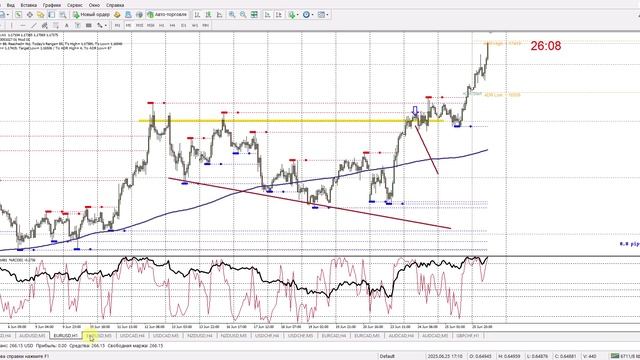Select the H4 timeframe
The width and height of the screenshot is (640, 360).
click(x=172, y=25)
